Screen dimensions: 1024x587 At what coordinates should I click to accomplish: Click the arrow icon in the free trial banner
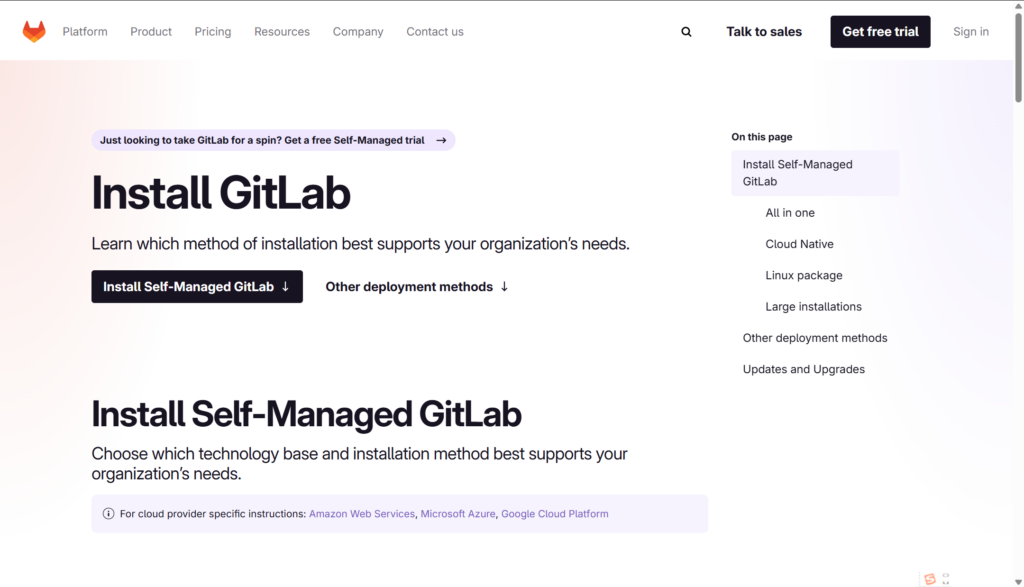(x=441, y=141)
